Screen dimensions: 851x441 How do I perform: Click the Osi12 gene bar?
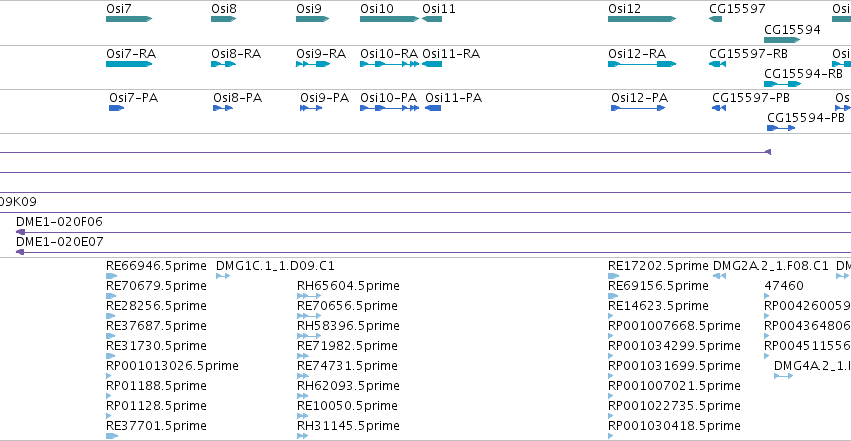coord(642,19)
